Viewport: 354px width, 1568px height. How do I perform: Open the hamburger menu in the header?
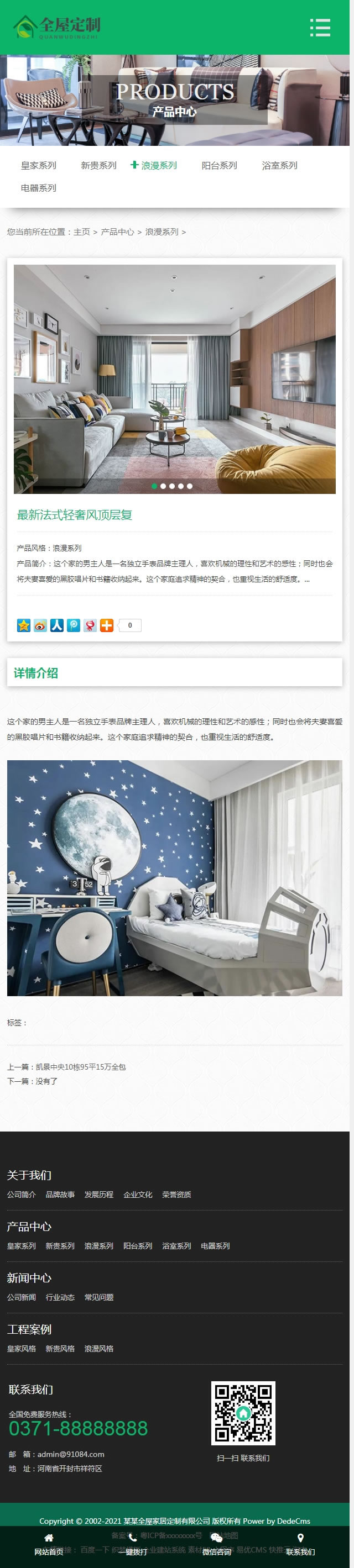coord(320,28)
